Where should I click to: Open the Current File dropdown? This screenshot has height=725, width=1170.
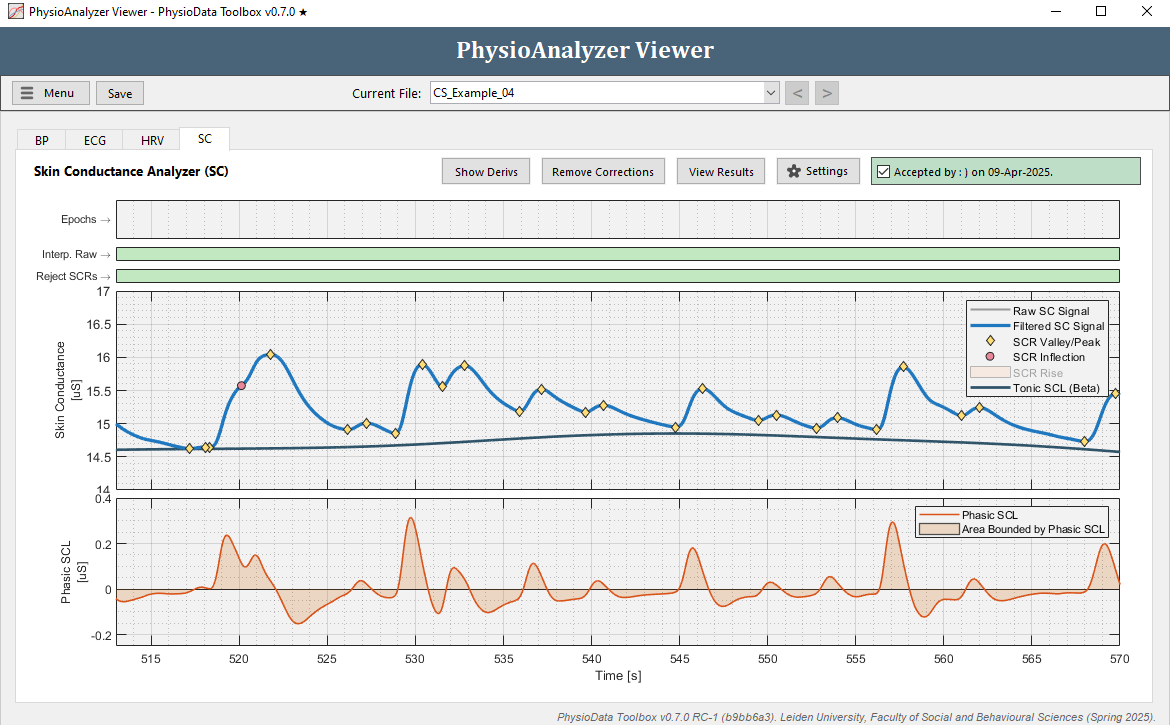click(x=604, y=93)
